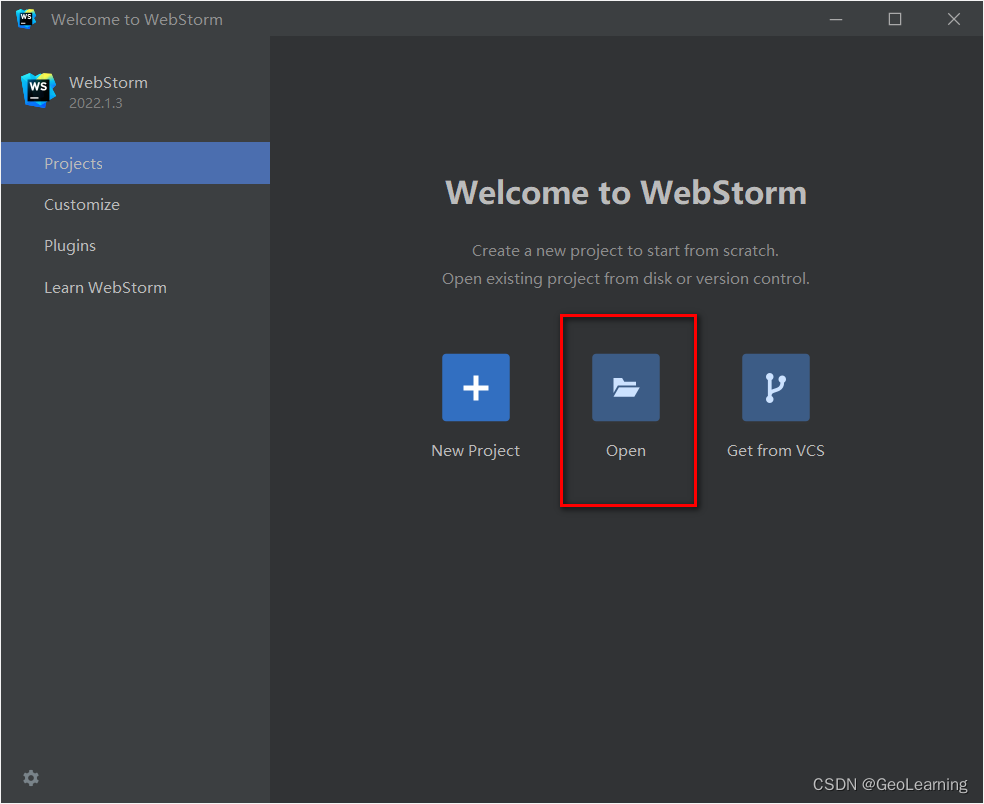Close the Welcome to WebStorm window
The image size is (984, 804).
click(x=954, y=19)
